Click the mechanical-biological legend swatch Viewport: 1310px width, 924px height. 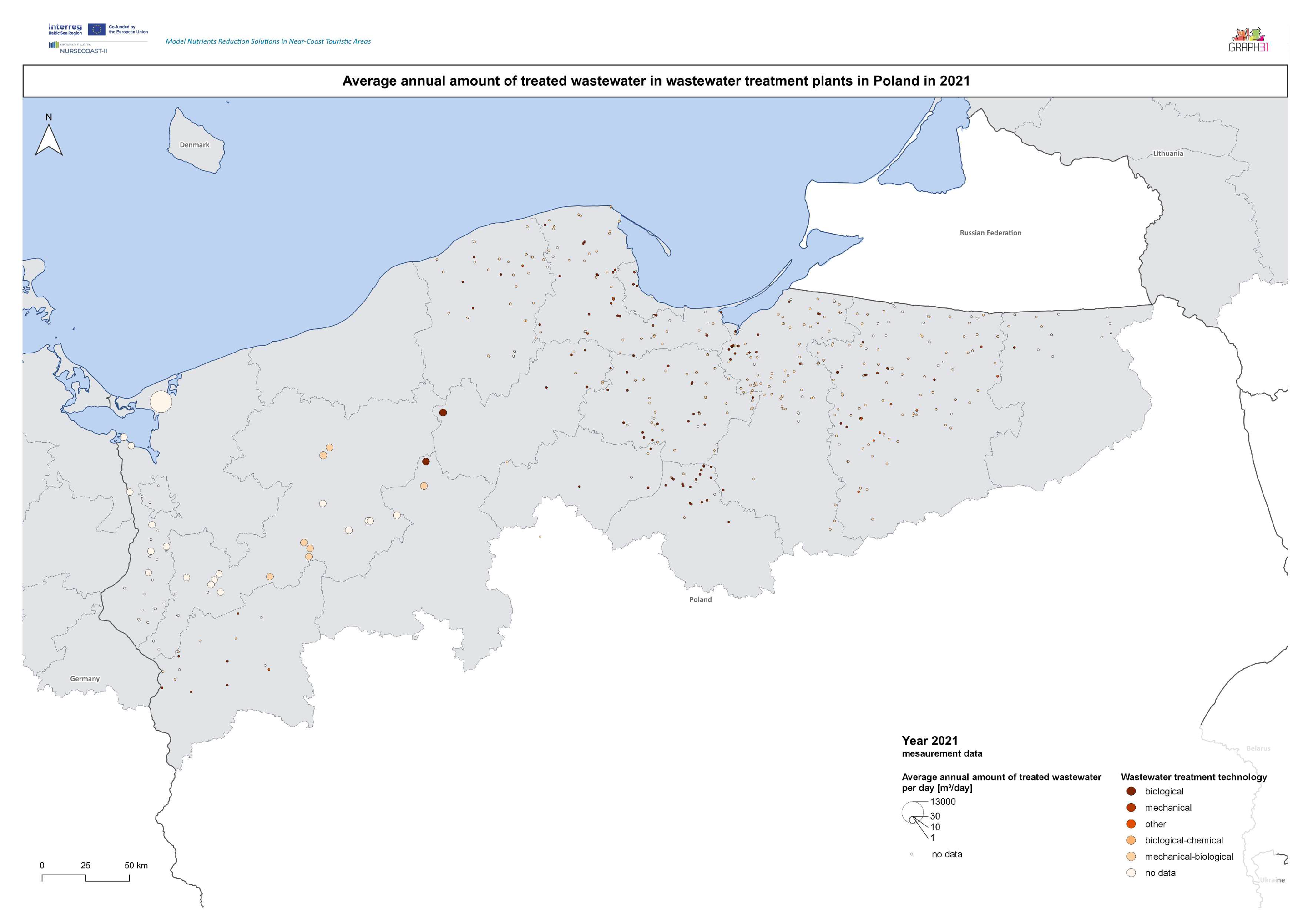(1131, 857)
